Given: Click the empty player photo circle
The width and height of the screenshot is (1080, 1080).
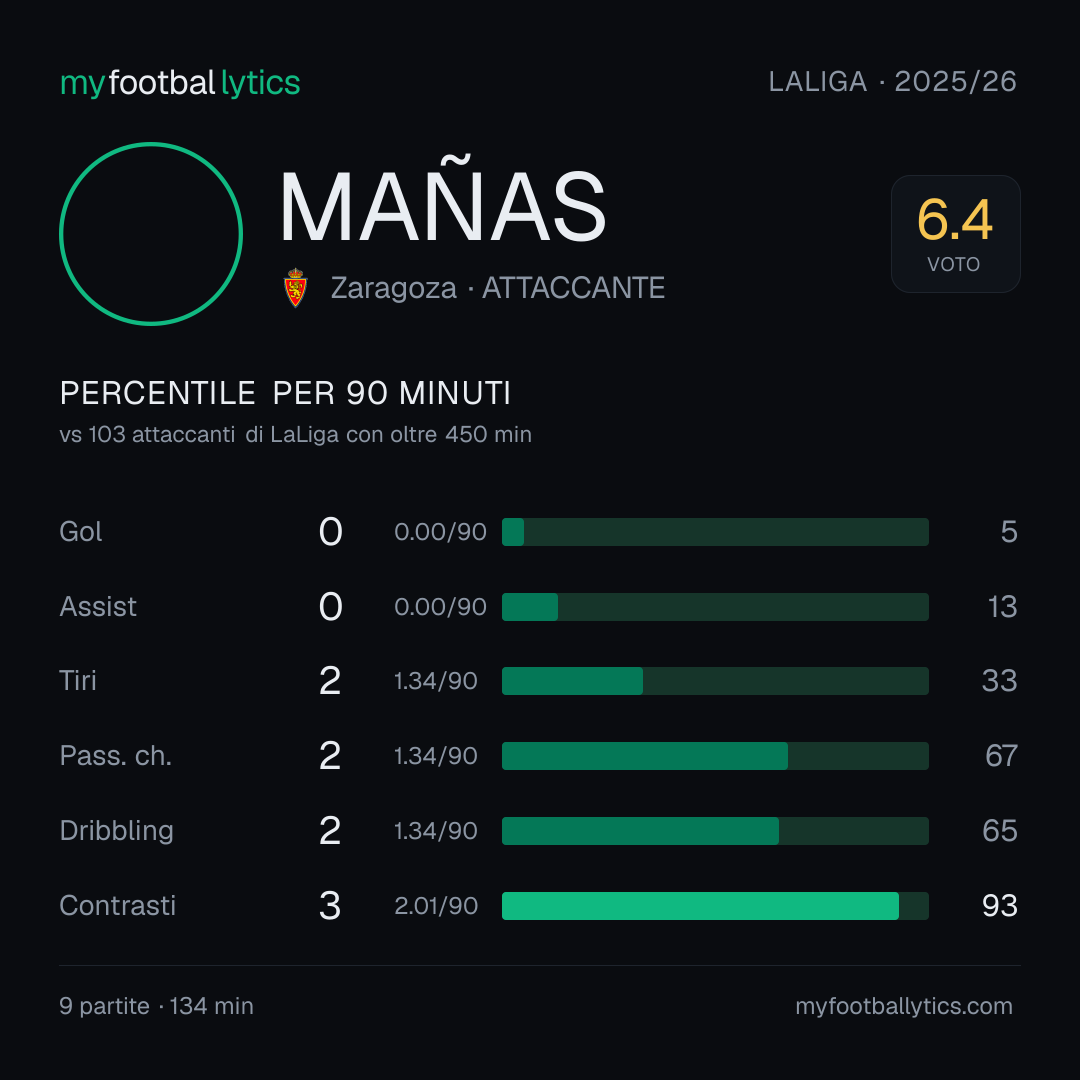Looking at the screenshot, I should coord(151,234).
